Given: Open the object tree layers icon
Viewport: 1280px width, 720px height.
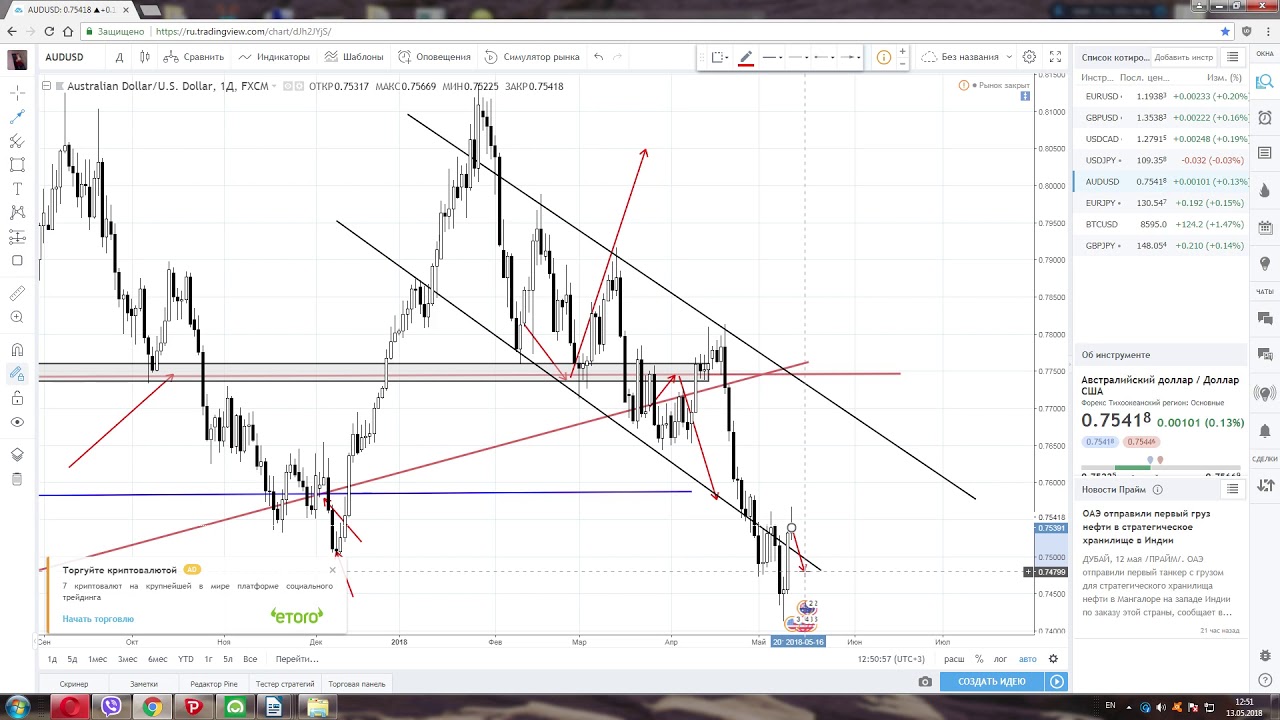Looking at the screenshot, I should [17, 455].
